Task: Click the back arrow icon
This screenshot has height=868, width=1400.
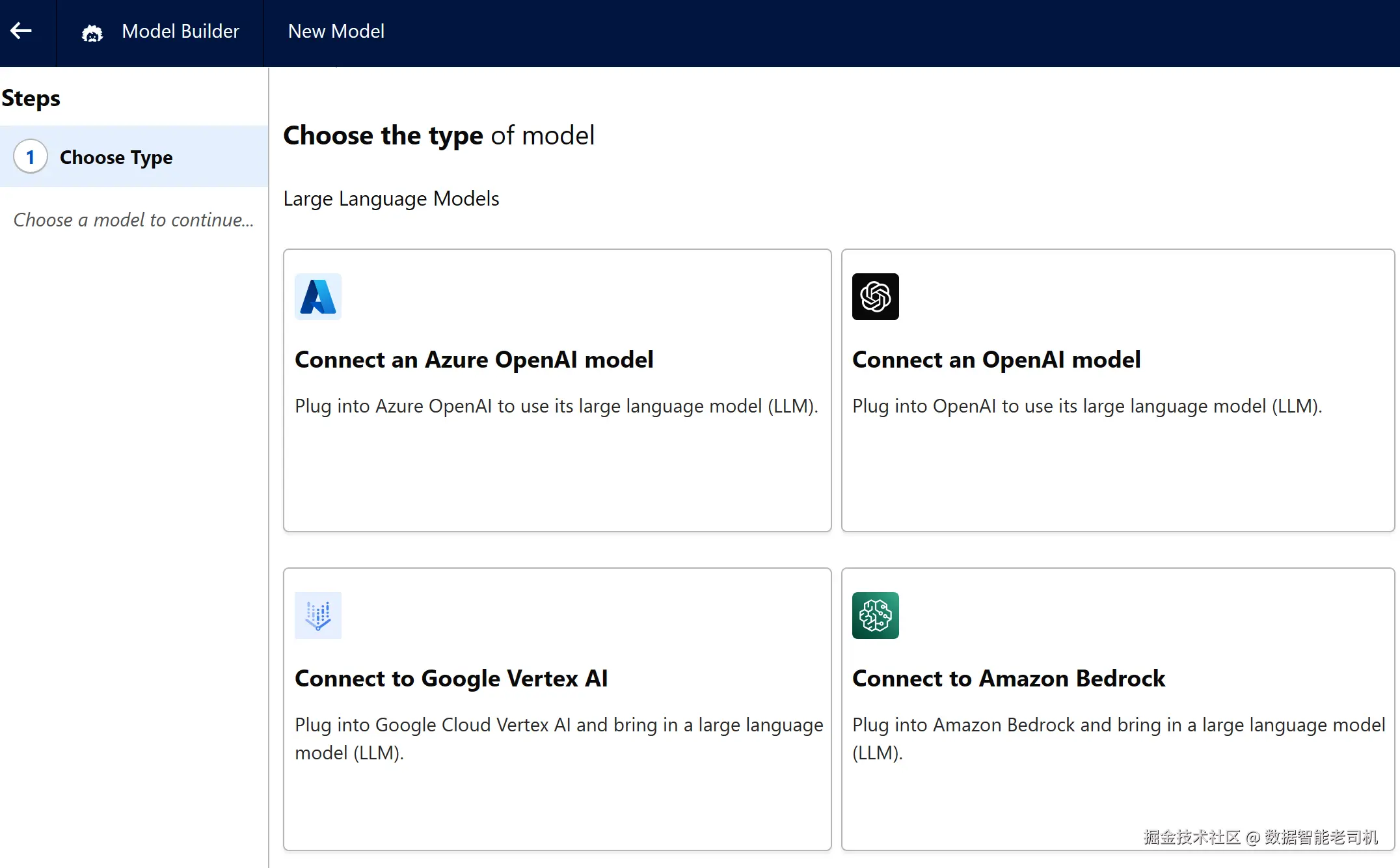Action: click(21, 31)
